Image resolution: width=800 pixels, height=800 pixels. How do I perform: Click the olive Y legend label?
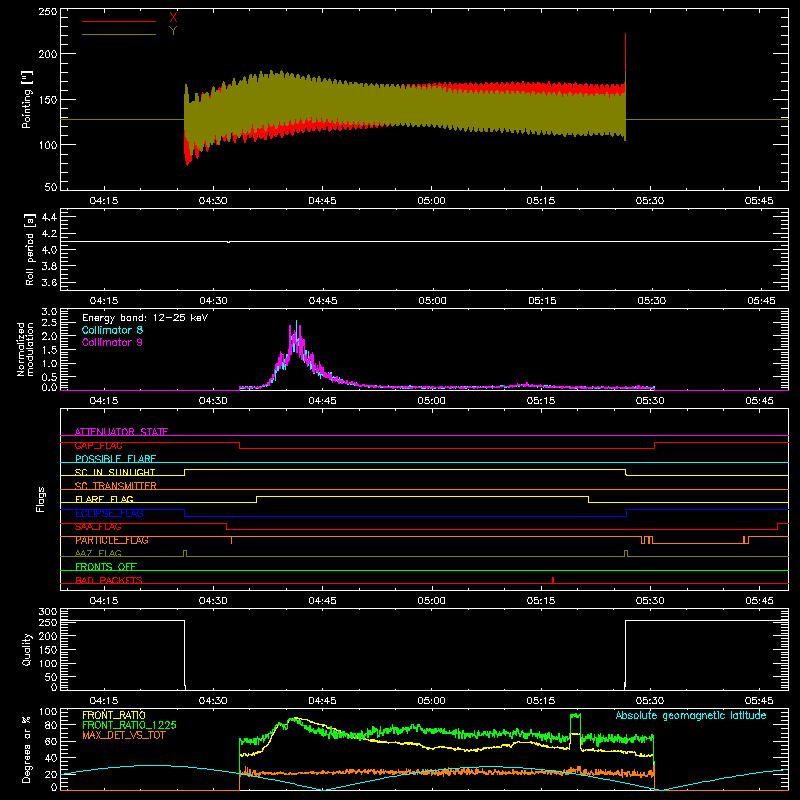point(173,31)
